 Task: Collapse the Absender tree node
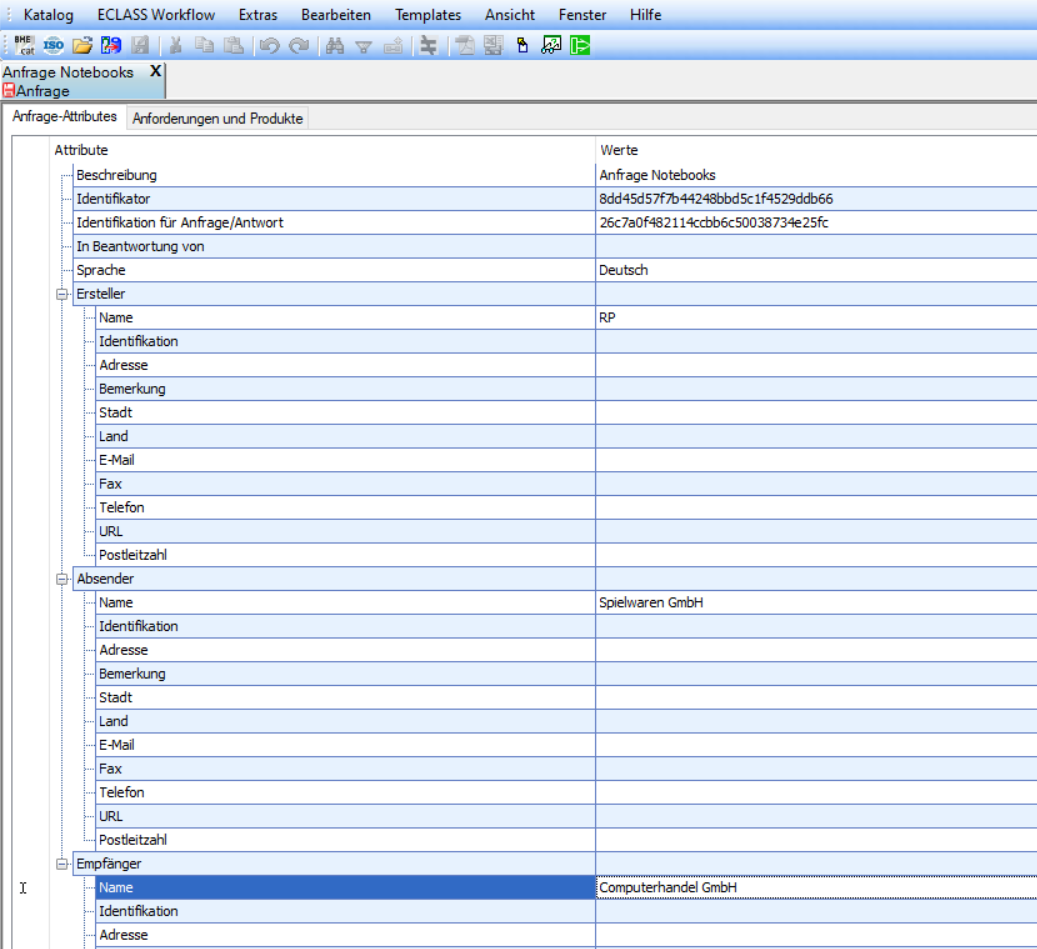tap(64, 579)
